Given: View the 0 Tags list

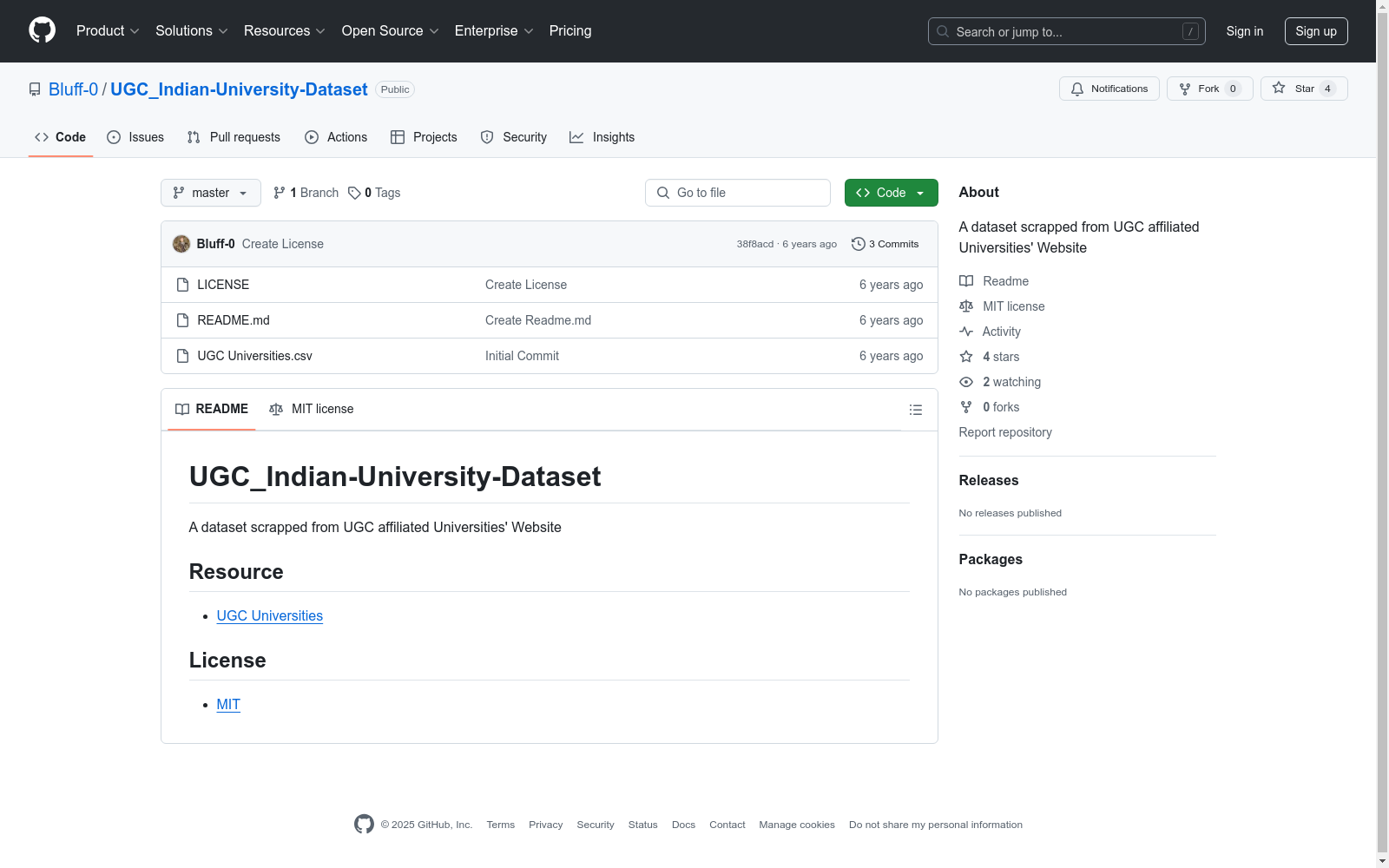Looking at the screenshot, I should 374,193.
